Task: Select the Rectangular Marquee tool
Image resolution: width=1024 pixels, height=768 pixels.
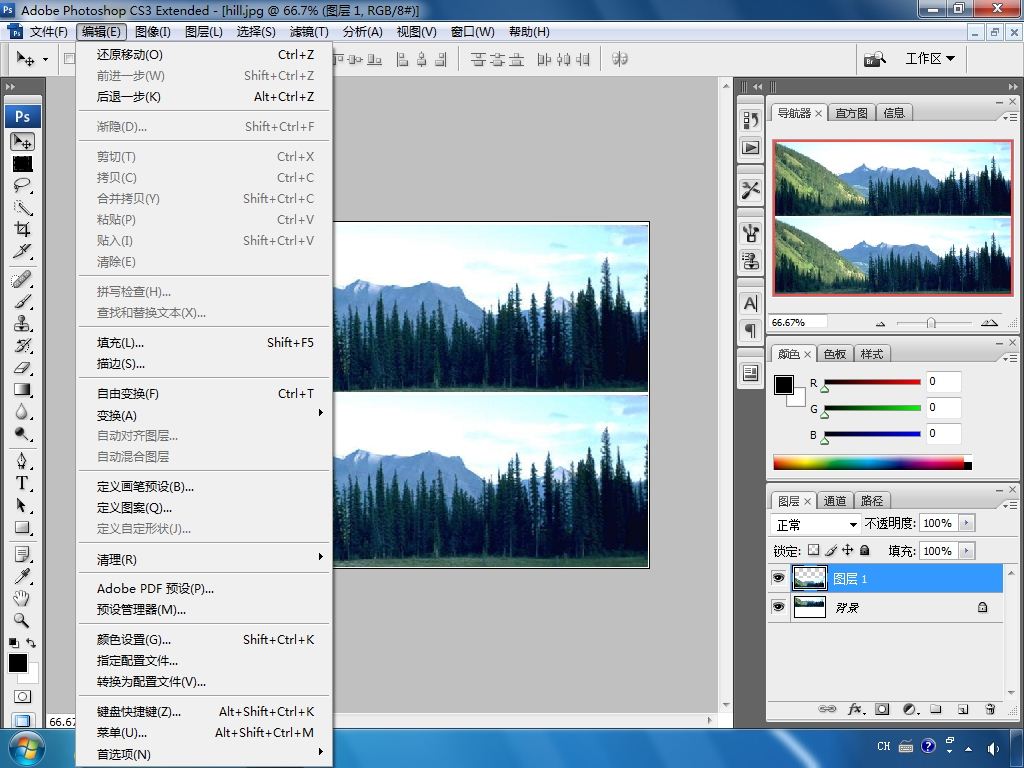Action: [x=22, y=163]
